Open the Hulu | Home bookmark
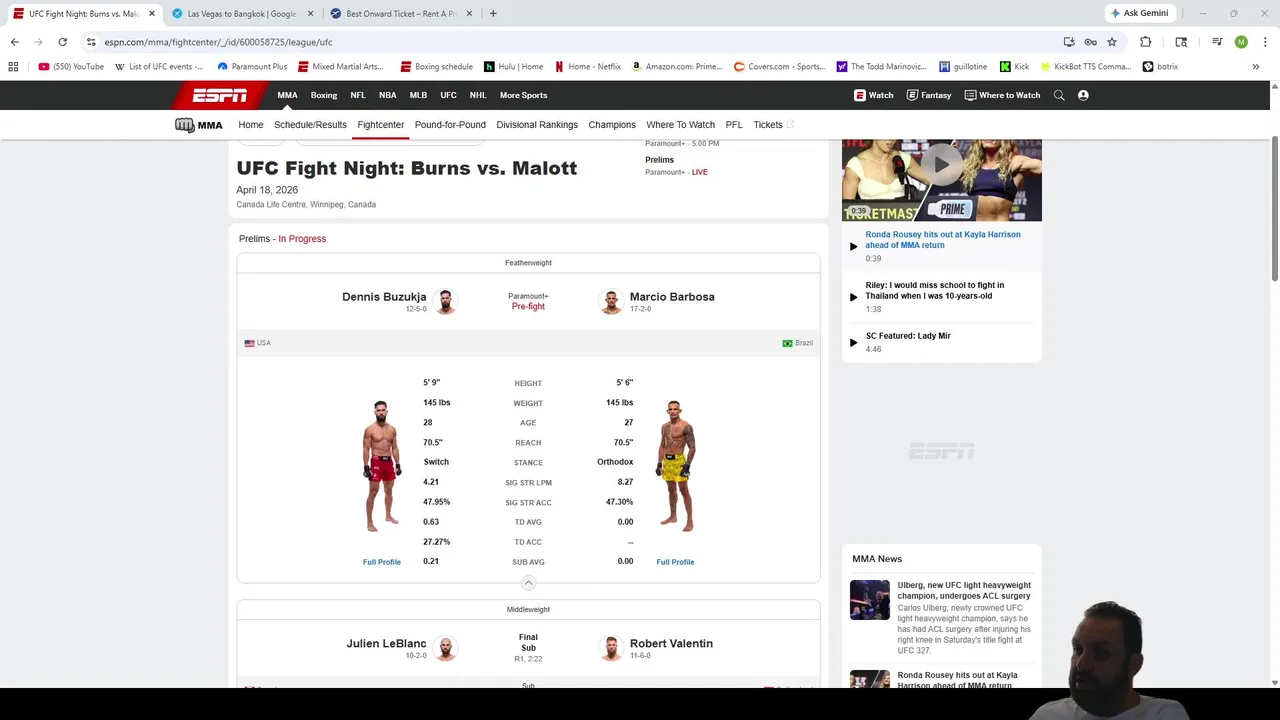 pyautogui.click(x=514, y=67)
